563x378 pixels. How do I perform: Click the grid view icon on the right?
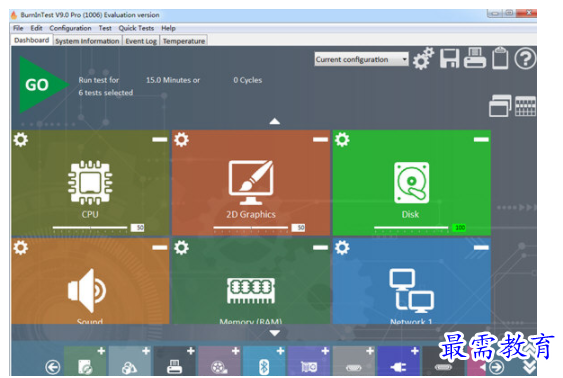[525, 107]
